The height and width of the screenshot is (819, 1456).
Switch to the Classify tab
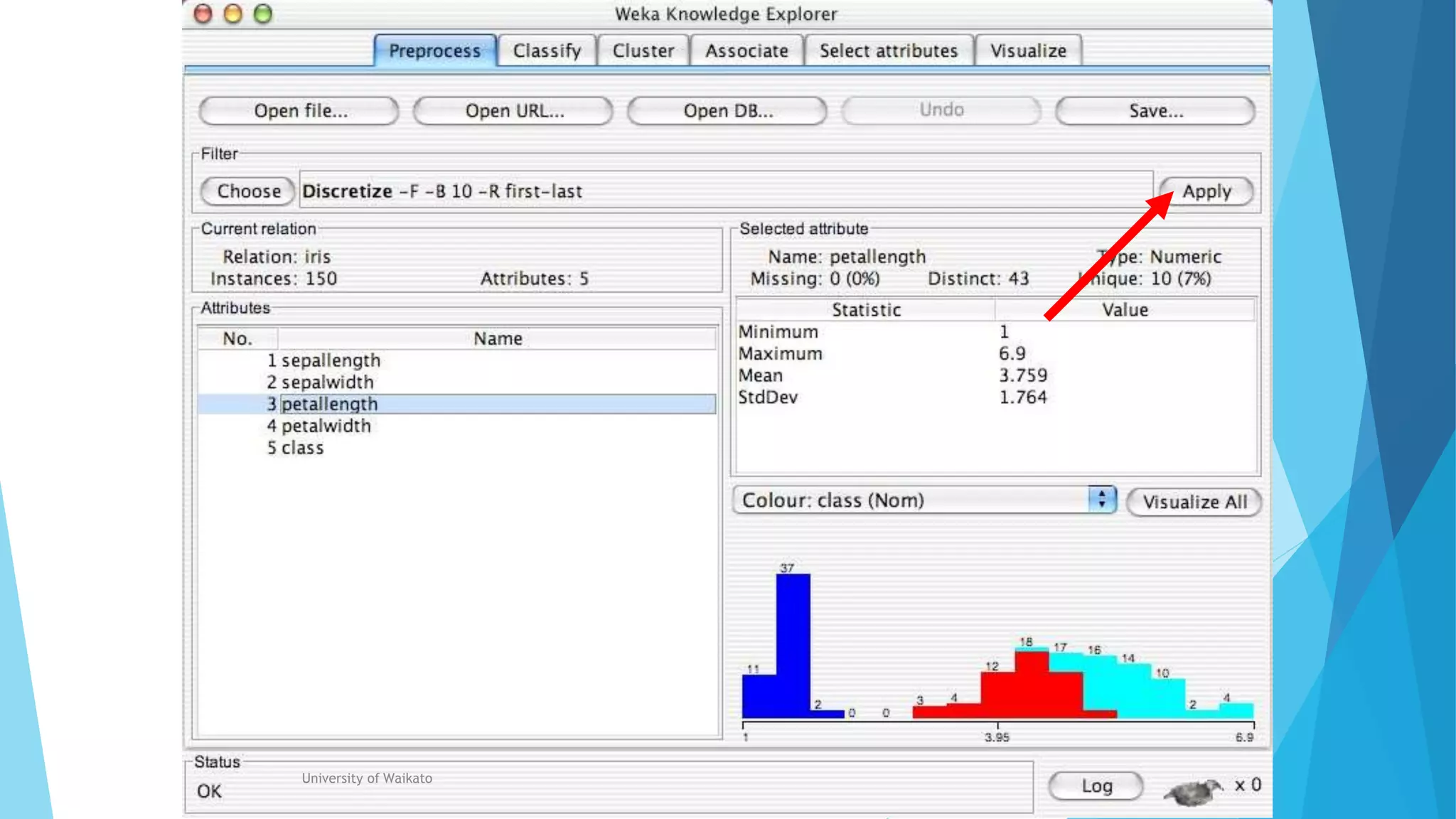[547, 51]
